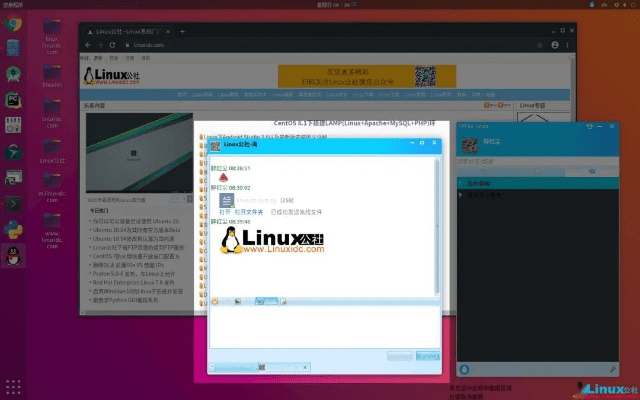Open the Chrome profile account icon
This screenshot has height=400, width=640.
pos(555,45)
